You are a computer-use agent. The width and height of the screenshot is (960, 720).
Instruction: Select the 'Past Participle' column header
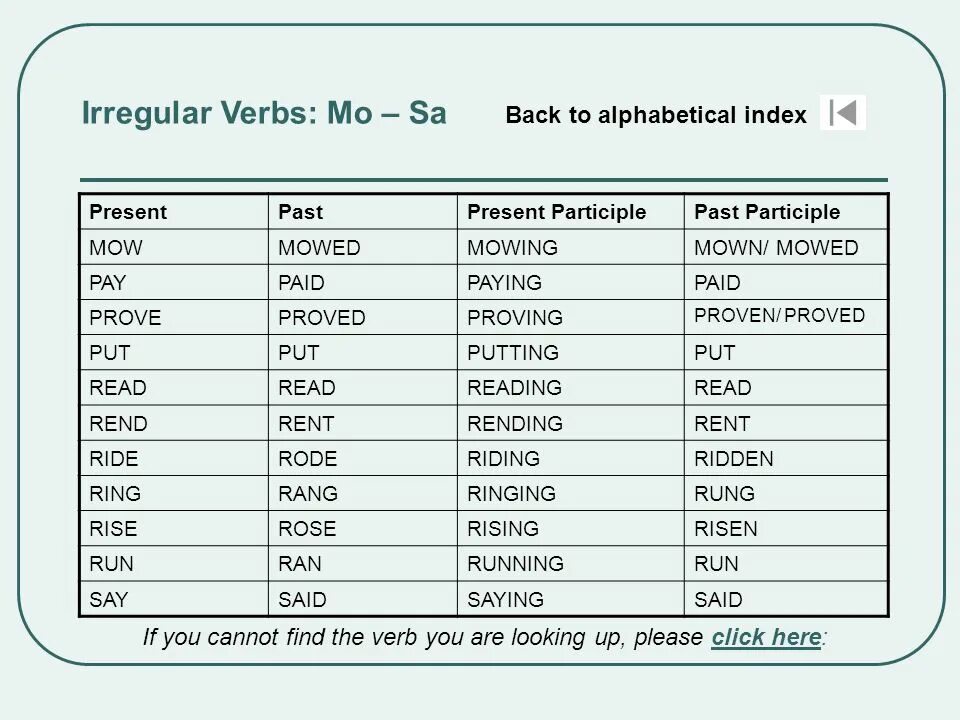tap(786, 212)
